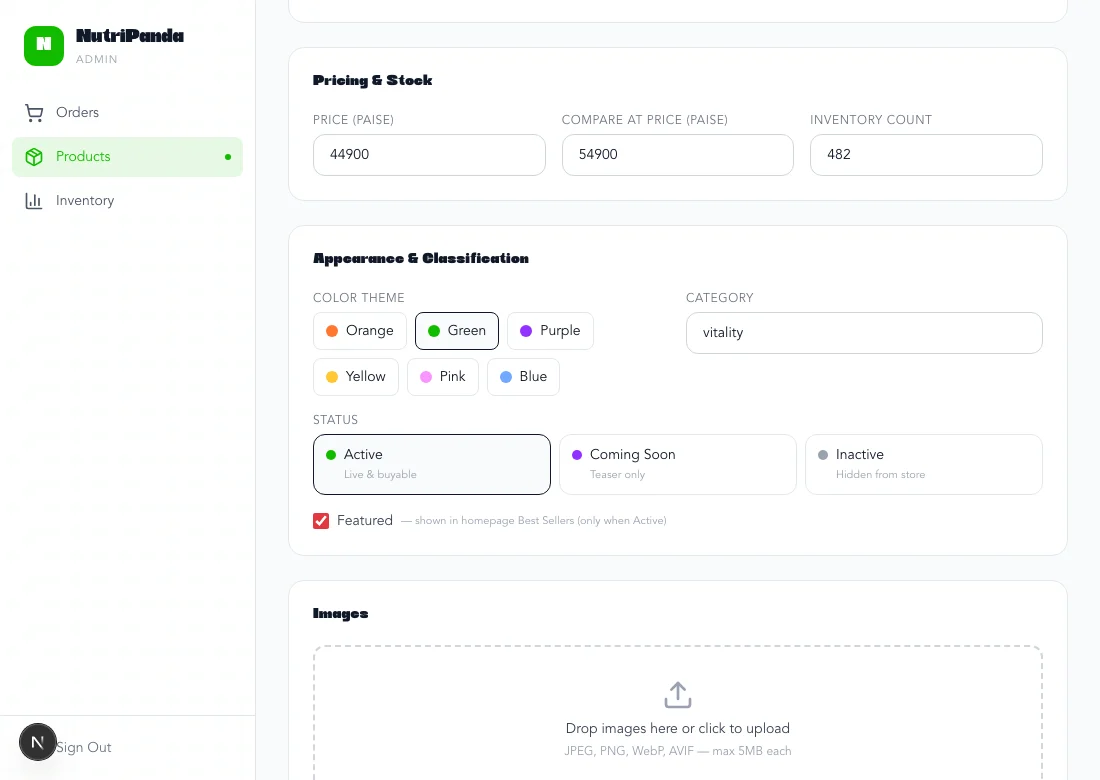
Task: Focus the Inventory Count field
Action: (x=926, y=154)
